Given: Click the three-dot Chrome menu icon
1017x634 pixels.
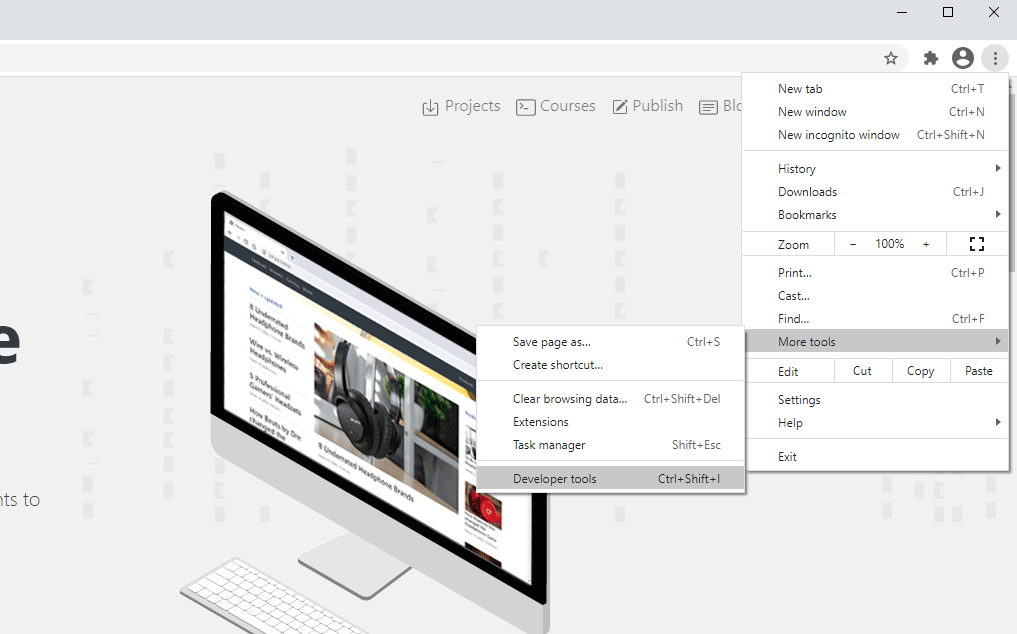Looking at the screenshot, I should point(995,58).
